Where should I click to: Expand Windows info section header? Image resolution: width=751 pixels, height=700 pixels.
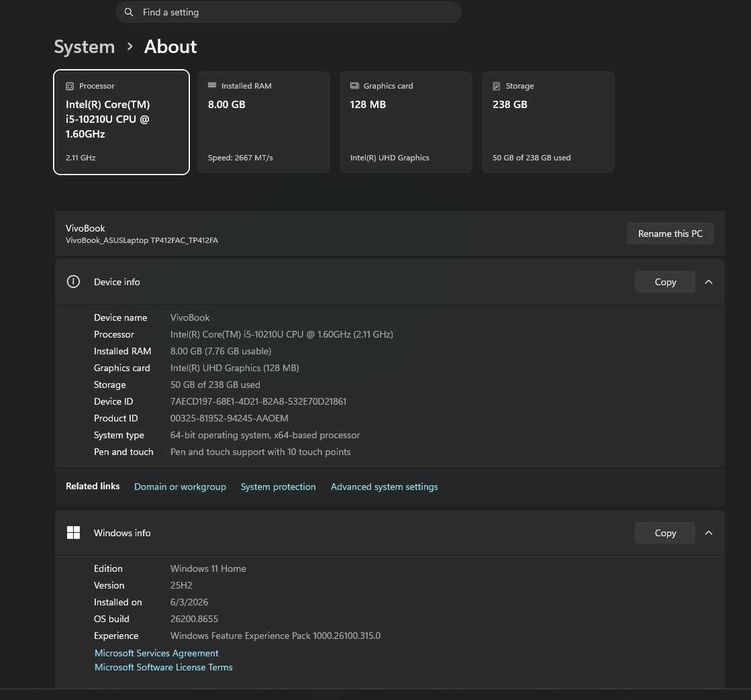389,533
